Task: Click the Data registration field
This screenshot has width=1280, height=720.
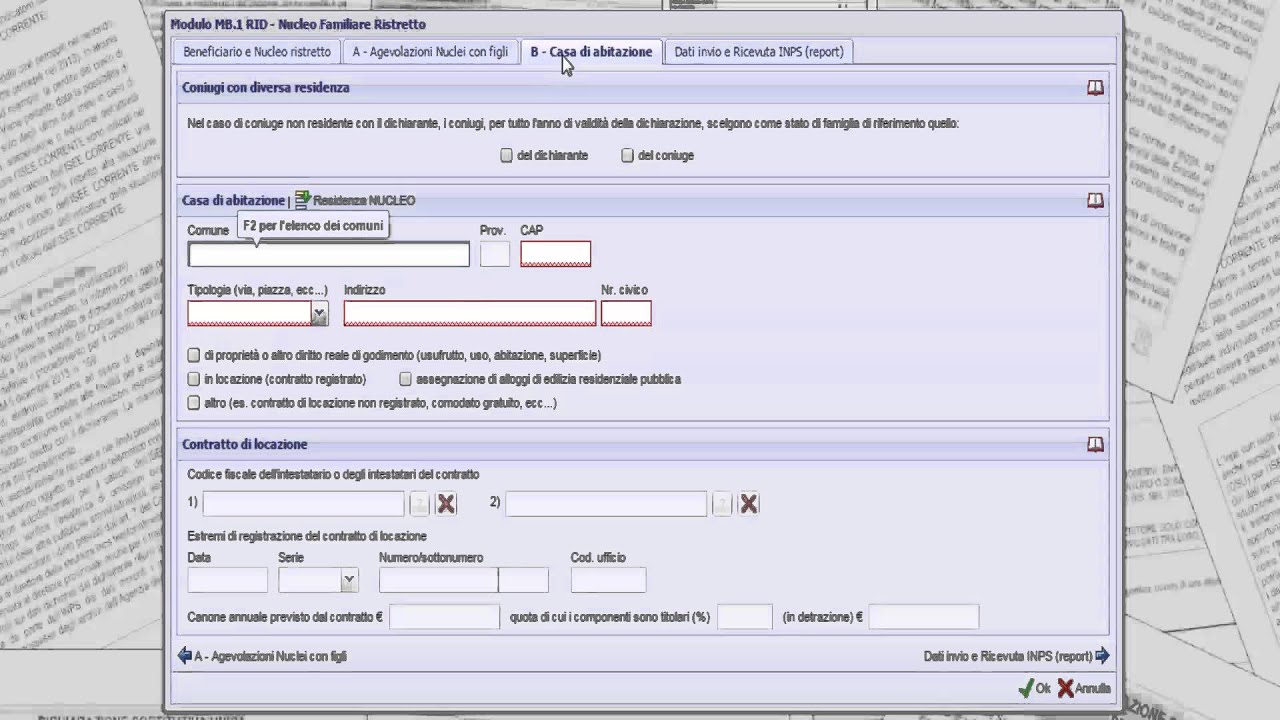Action: tap(227, 580)
